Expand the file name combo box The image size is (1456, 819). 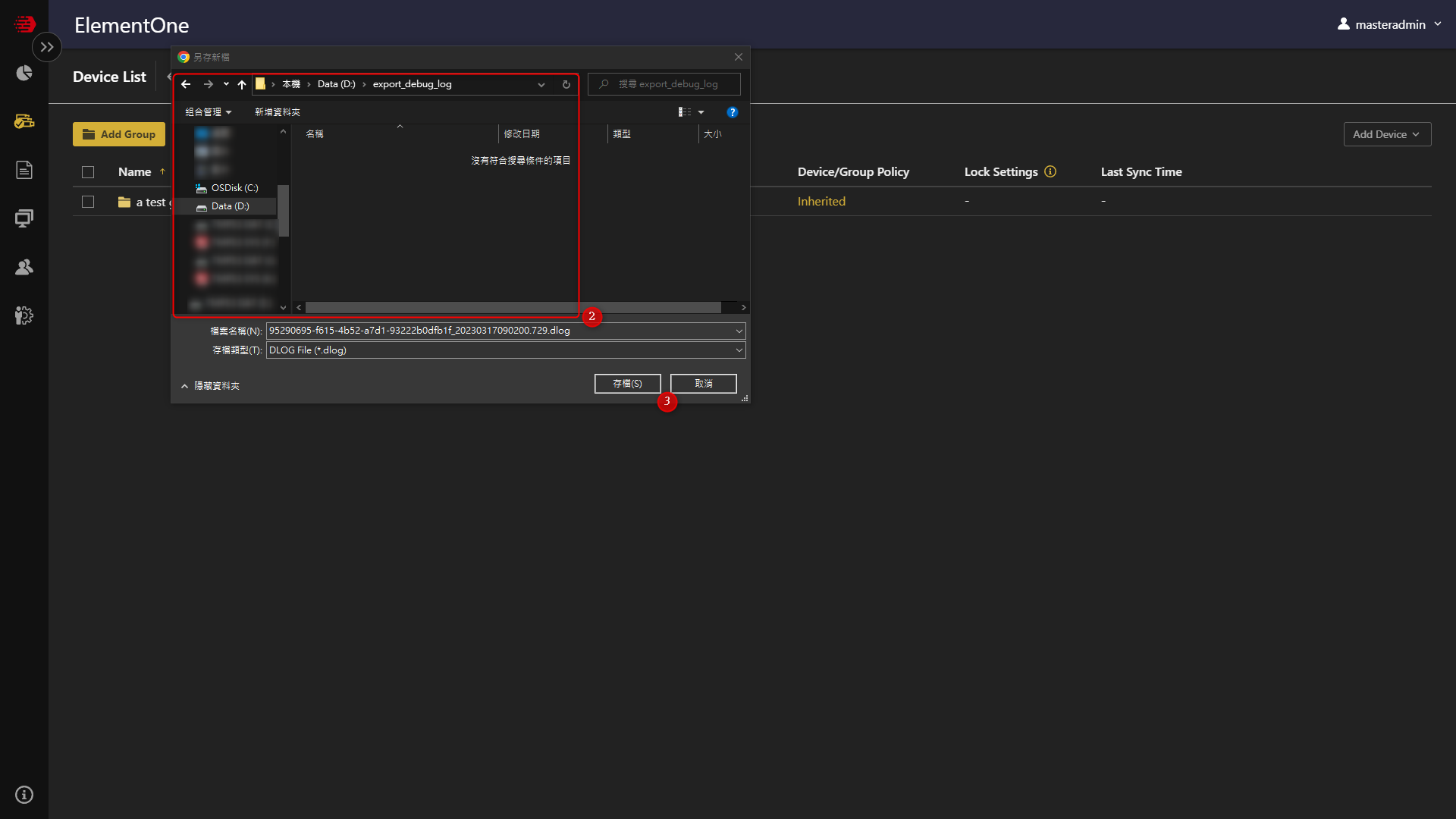pos(739,331)
